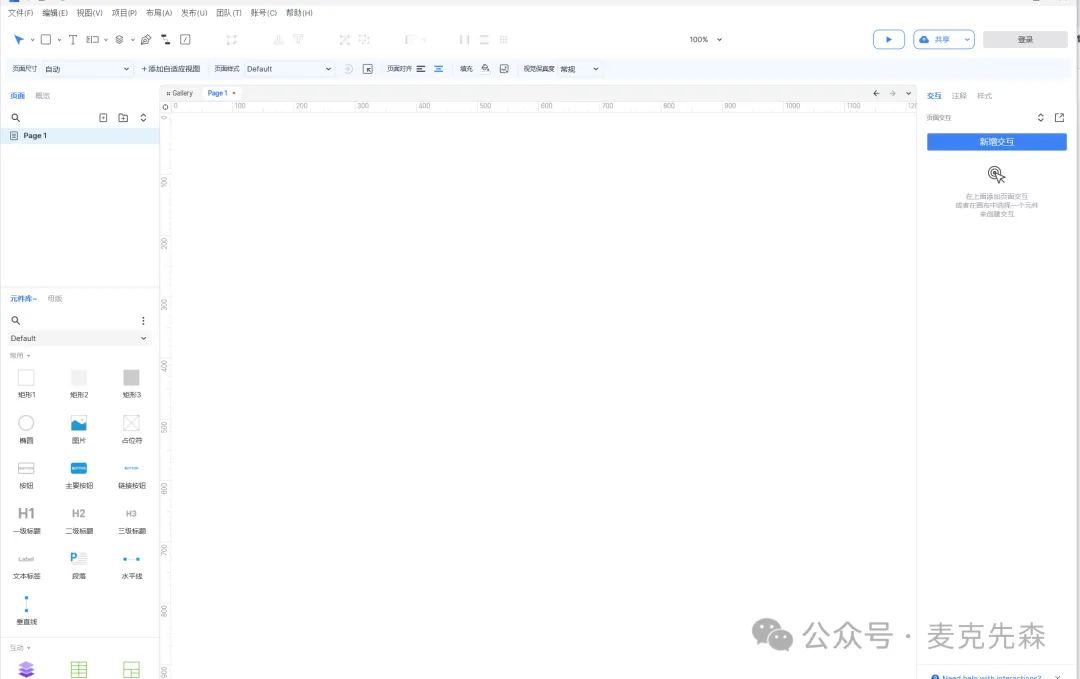Open the 帮助(H) menu
The width and height of the screenshot is (1080, 679).
pos(299,13)
